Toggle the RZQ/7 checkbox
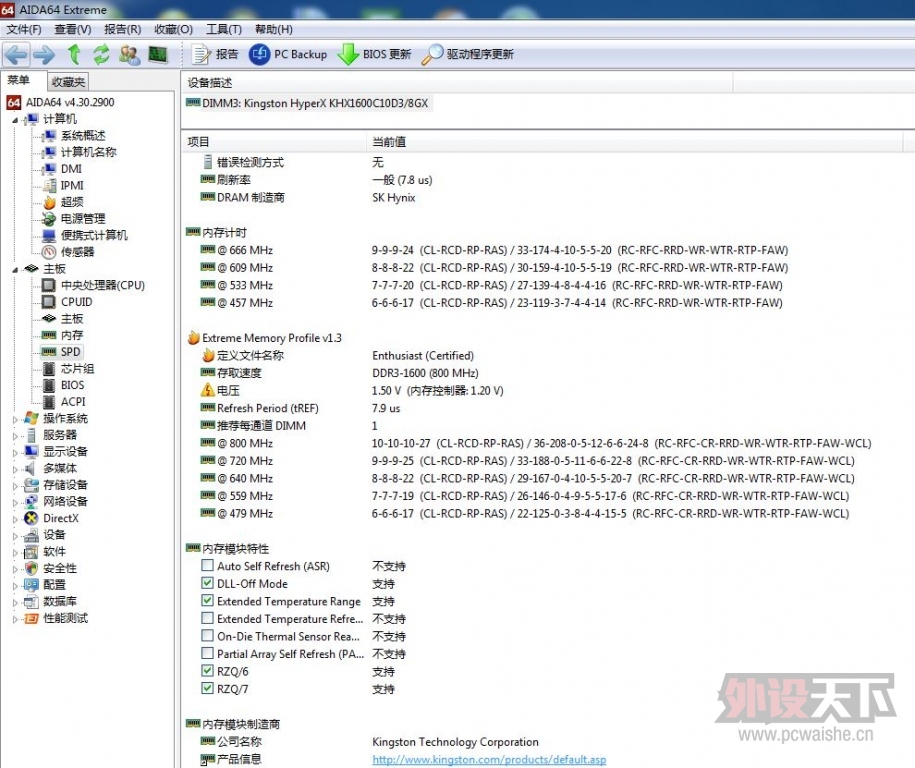Viewport: 915px width, 768px height. click(207, 688)
